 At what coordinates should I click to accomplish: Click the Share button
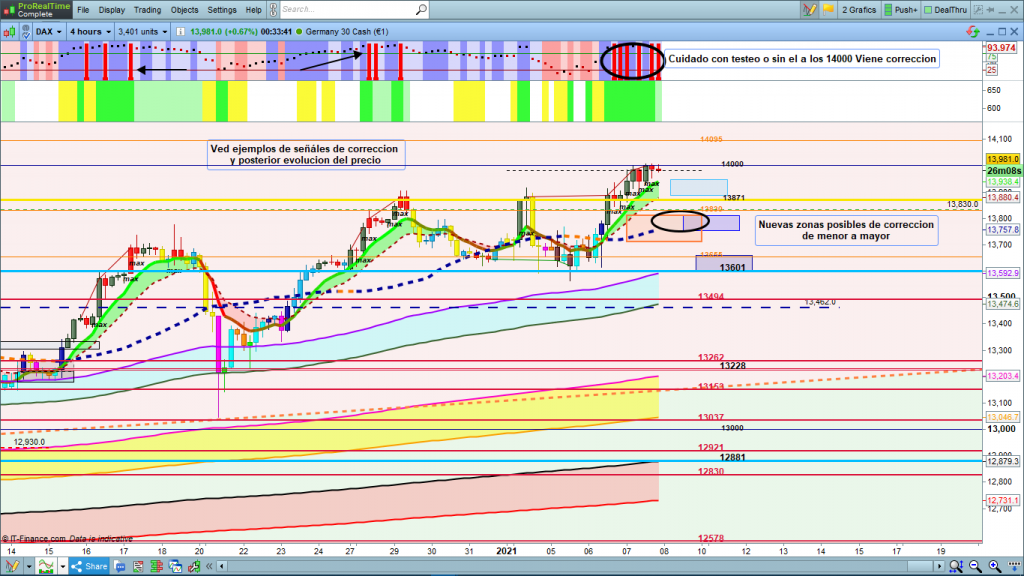[x=88, y=567]
